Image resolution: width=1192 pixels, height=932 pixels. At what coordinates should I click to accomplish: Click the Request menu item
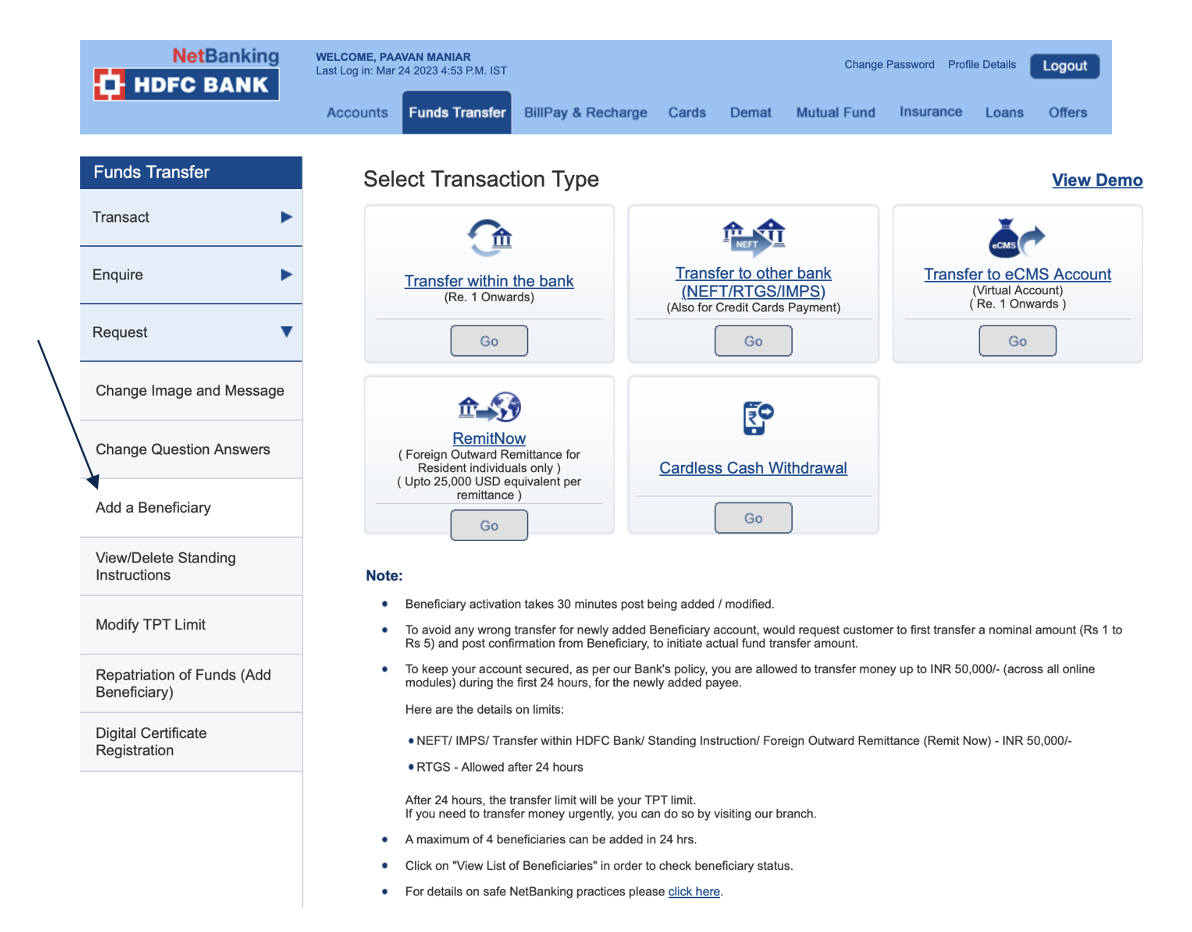(191, 332)
